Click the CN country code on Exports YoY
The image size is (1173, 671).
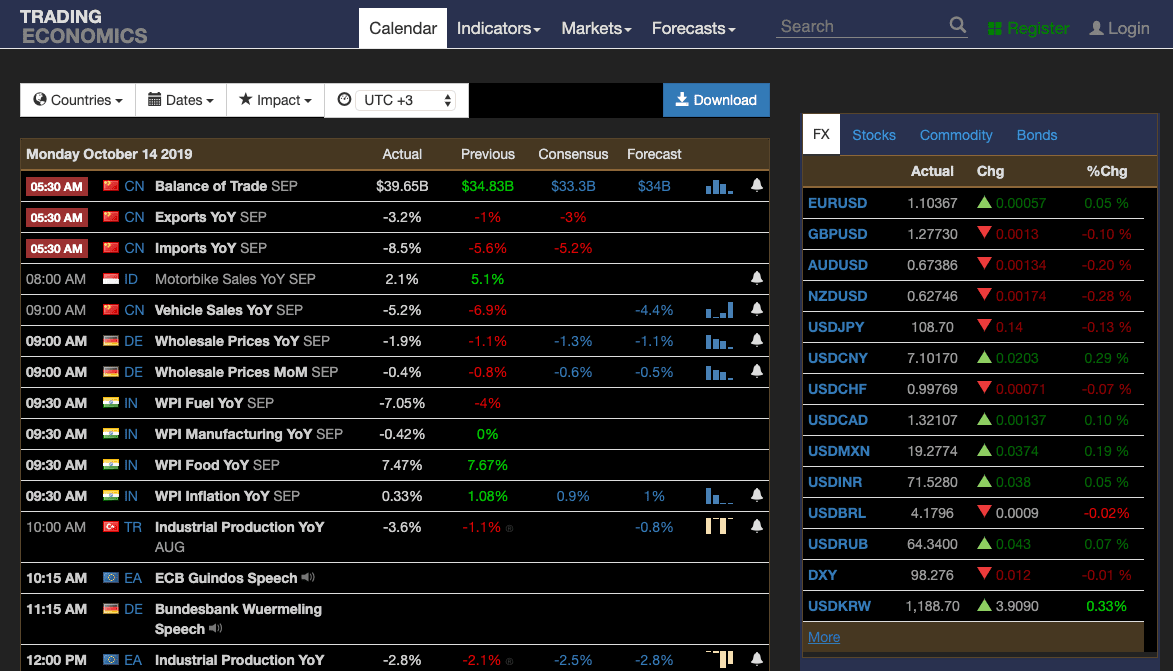pos(135,217)
